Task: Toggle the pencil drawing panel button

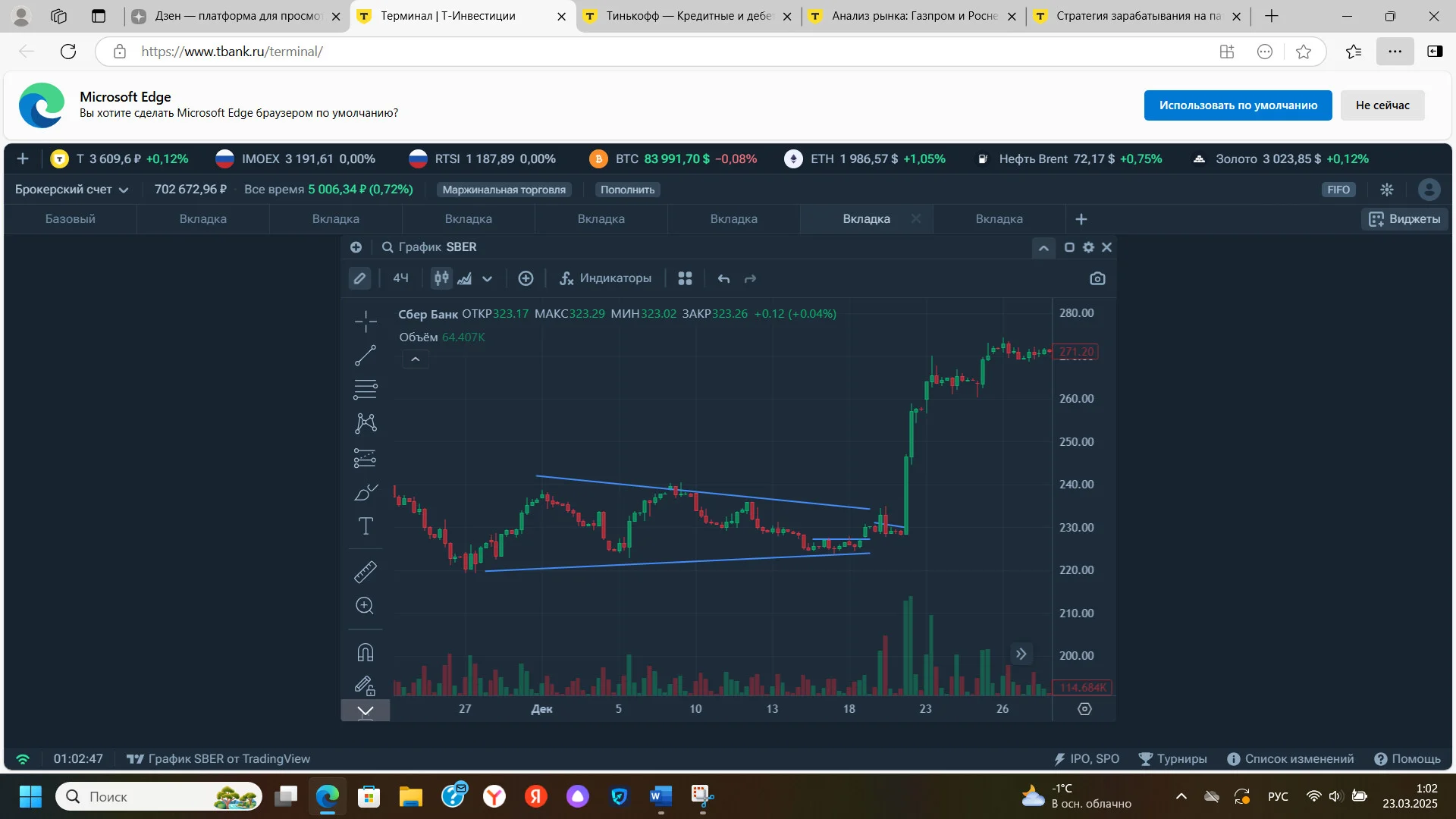Action: 359,278
